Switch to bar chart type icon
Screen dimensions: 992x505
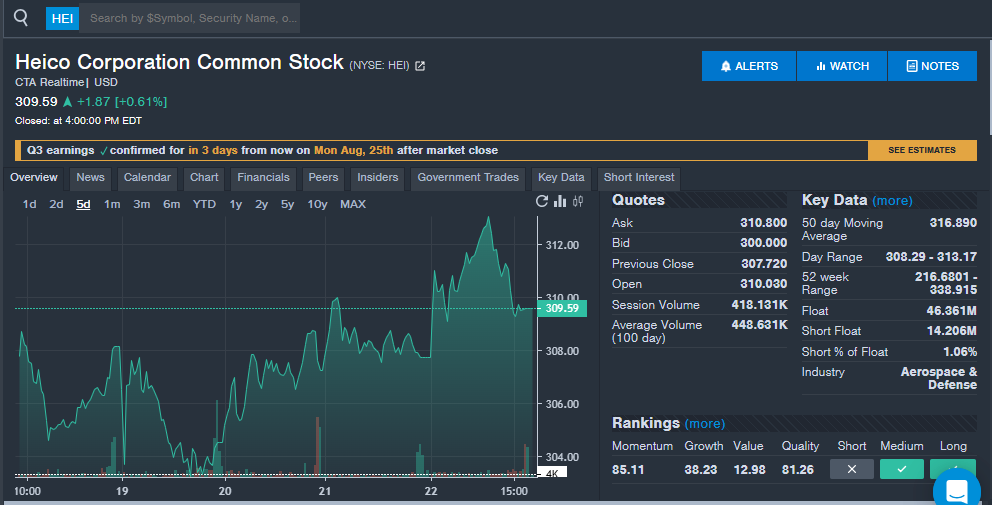[x=560, y=201]
